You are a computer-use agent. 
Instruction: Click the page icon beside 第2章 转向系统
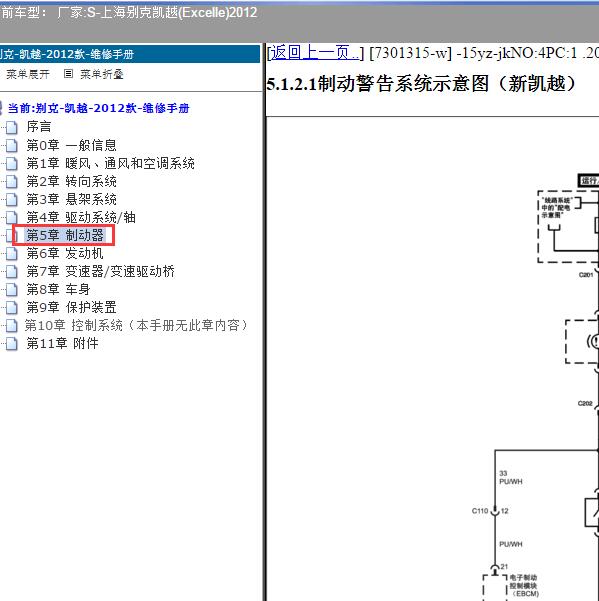[x=12, y=181]
